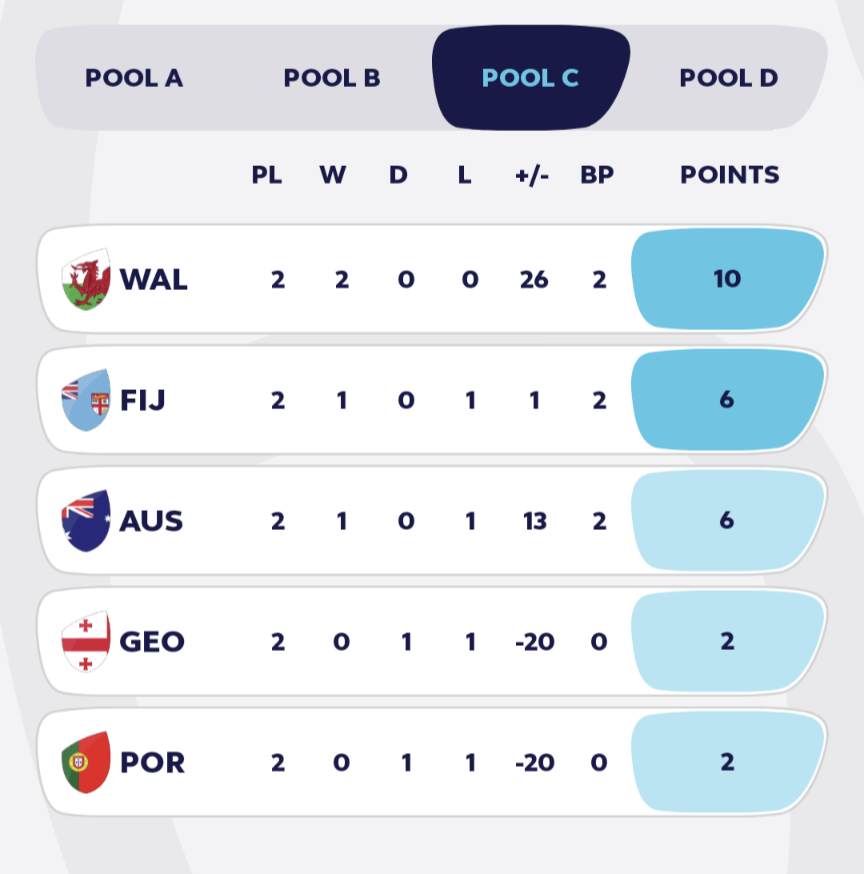Select the Pool C tab
The image size is (864, 874).
(x=531, y=77)
